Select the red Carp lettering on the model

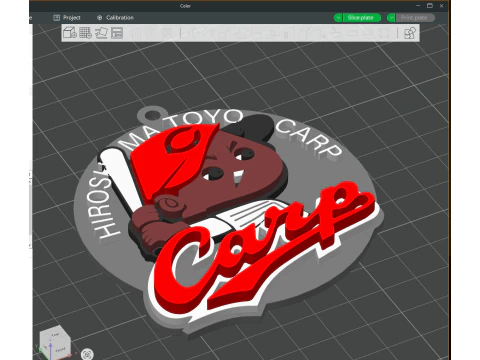tap(263, 247)
